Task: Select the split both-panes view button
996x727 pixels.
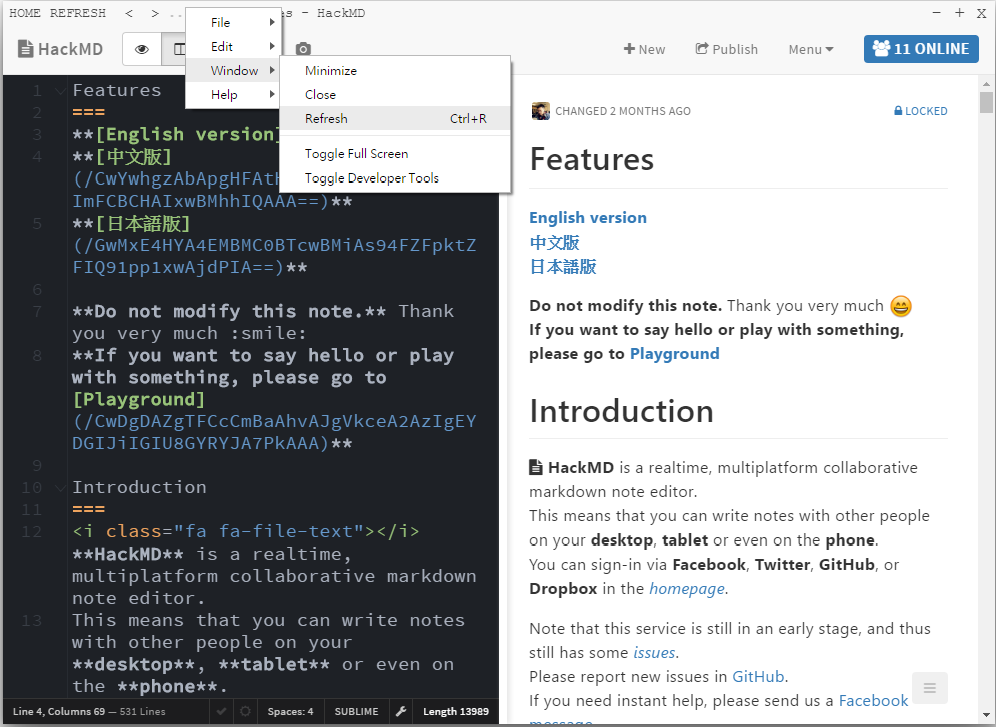Action: [x=175, y=49]
